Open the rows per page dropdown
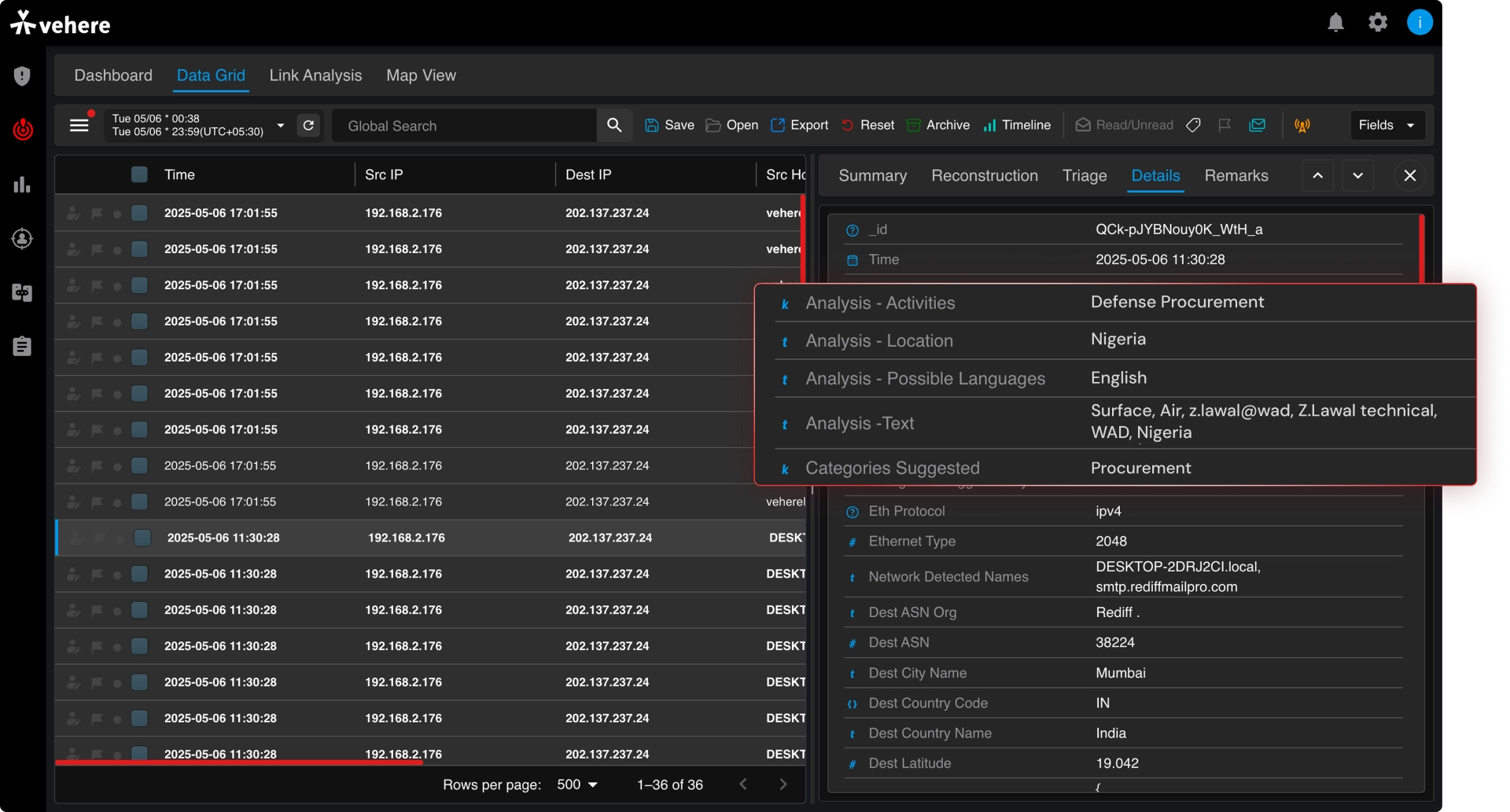This screenshot has width=1510, height=812. 577,784
